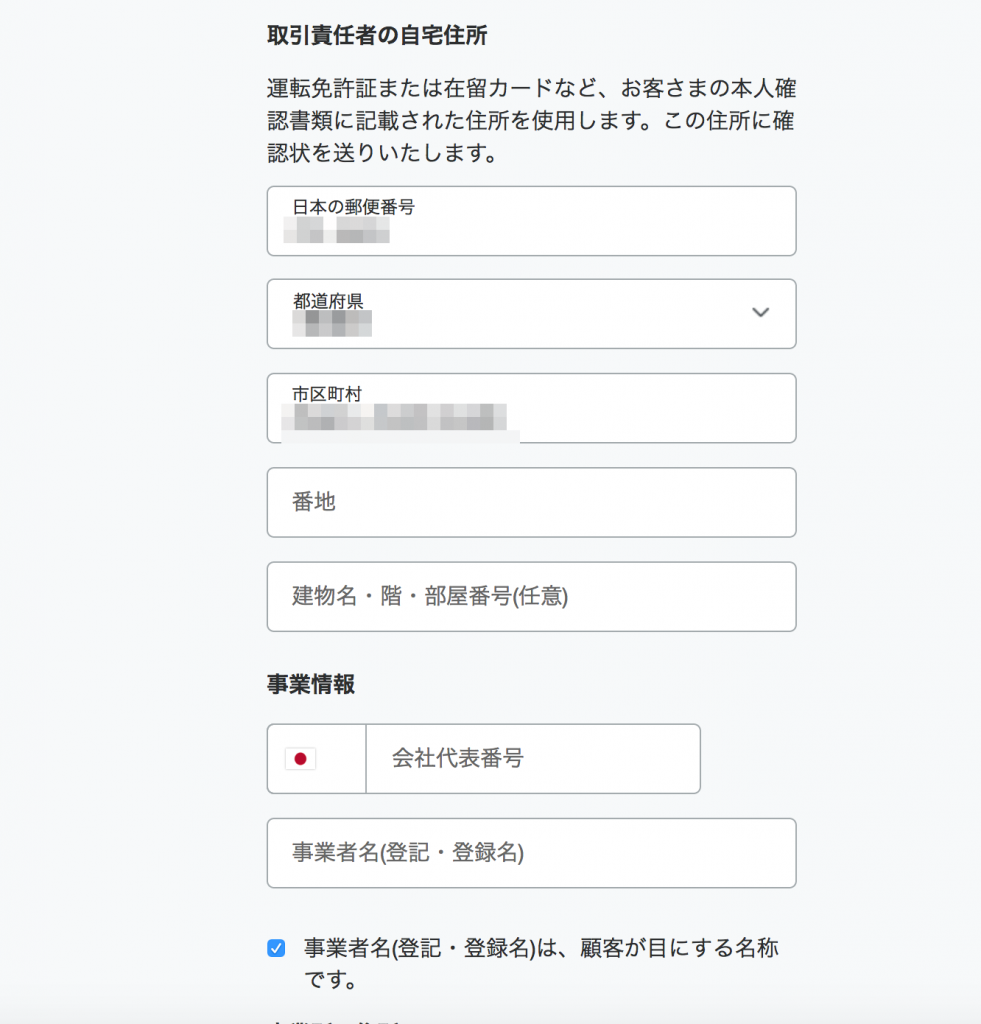
Task: Click the 日本の郵便番号 floating label
Action: tap(353, 207)
